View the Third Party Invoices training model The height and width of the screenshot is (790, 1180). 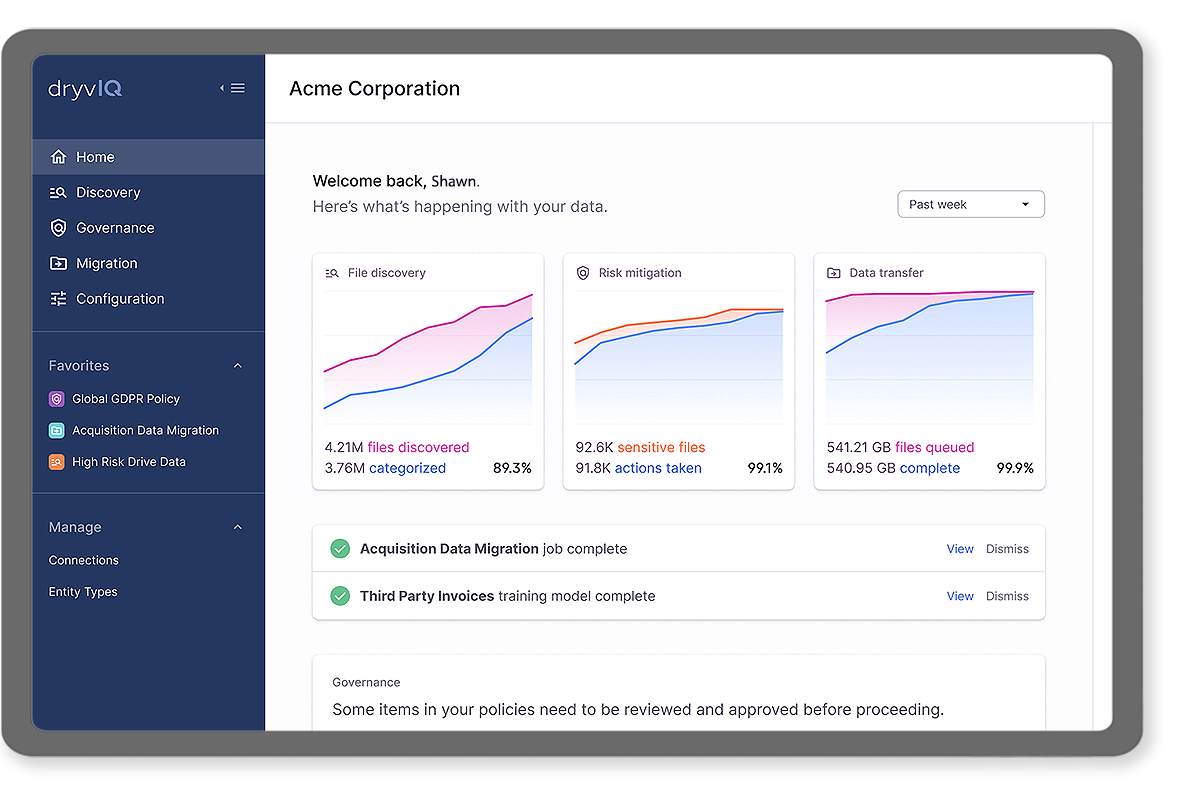pos(959,596)
